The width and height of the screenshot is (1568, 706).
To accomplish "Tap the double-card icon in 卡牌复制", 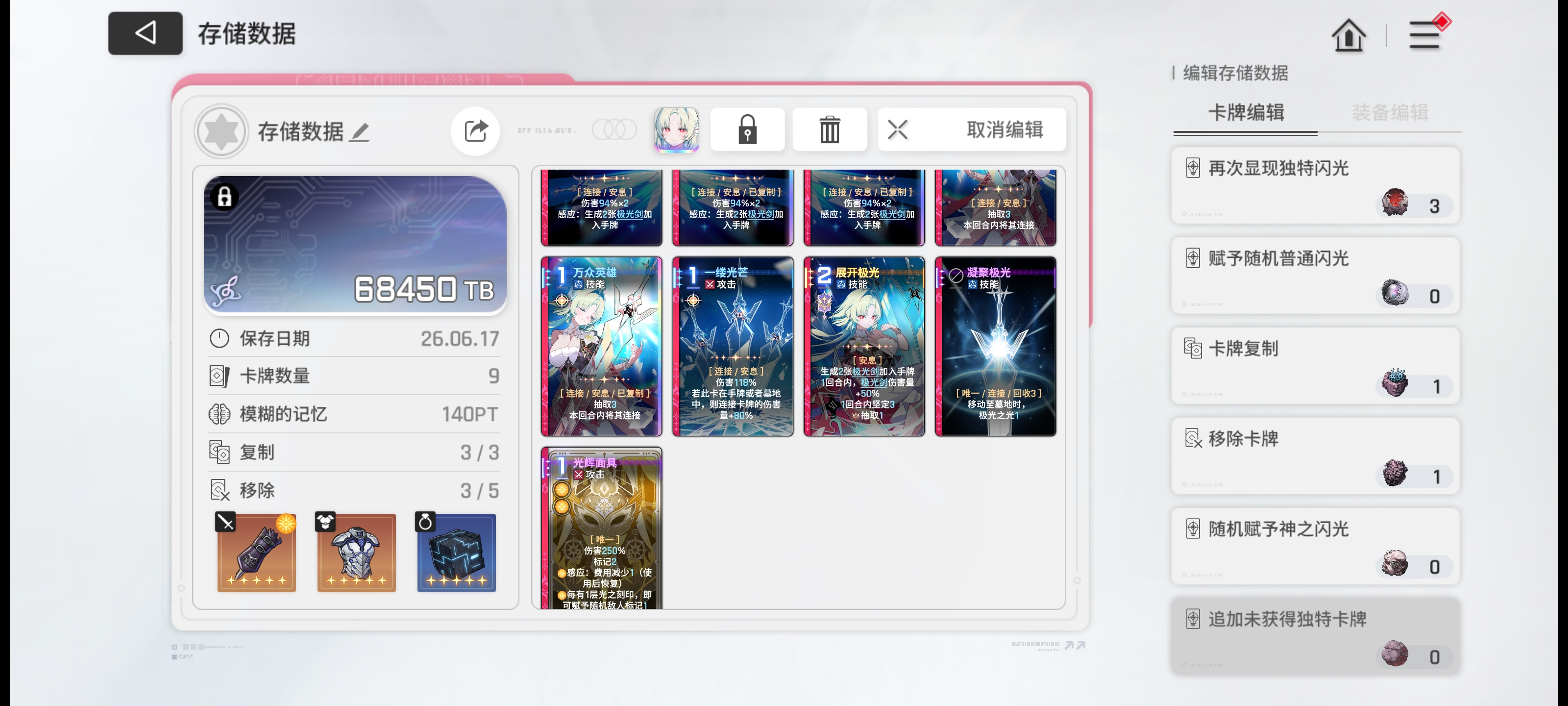I will click(1193, 348).
